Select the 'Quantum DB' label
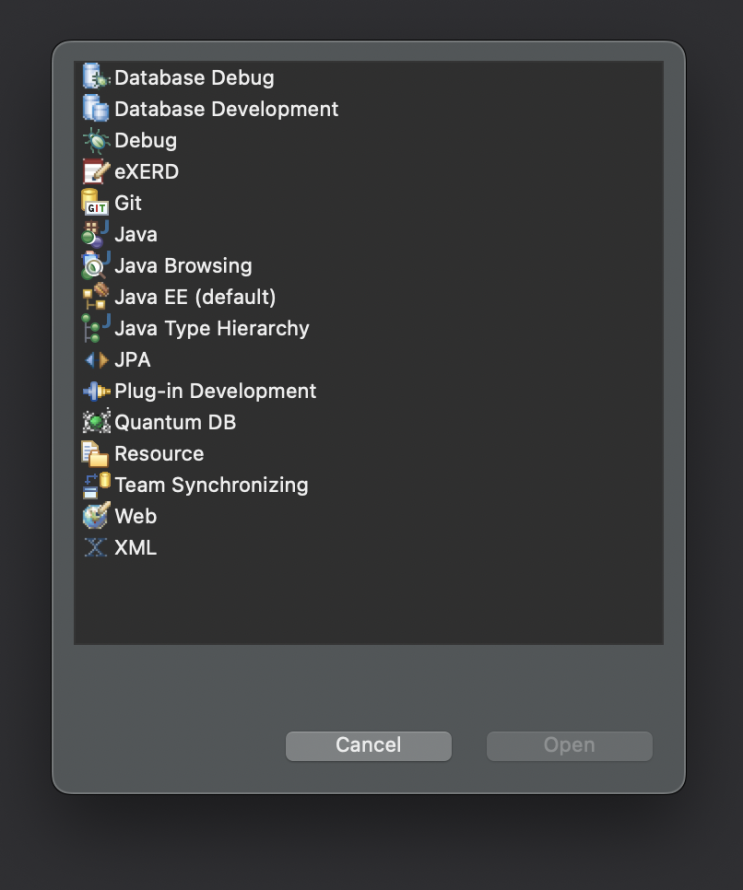This screenshot has width=743, height=890. coord(175,422)
